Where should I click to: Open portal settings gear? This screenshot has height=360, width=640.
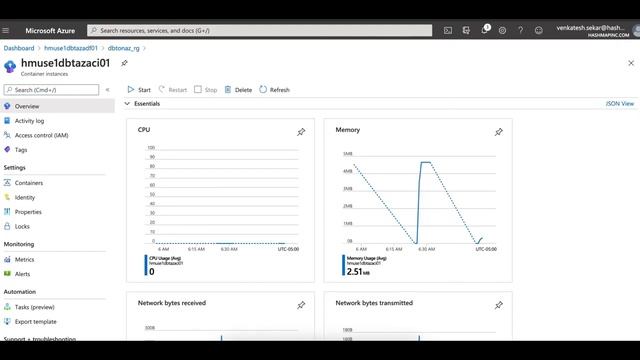click(502, 31)
